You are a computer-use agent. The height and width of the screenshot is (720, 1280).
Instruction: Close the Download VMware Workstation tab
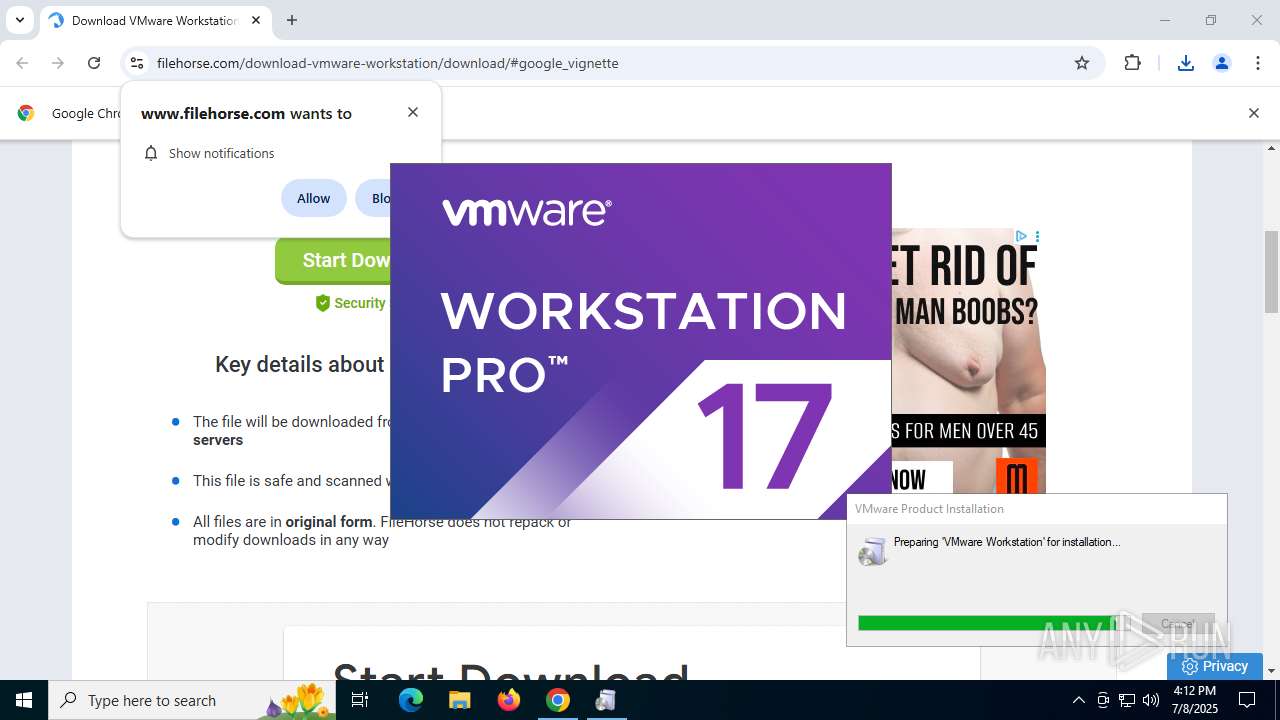256,20
